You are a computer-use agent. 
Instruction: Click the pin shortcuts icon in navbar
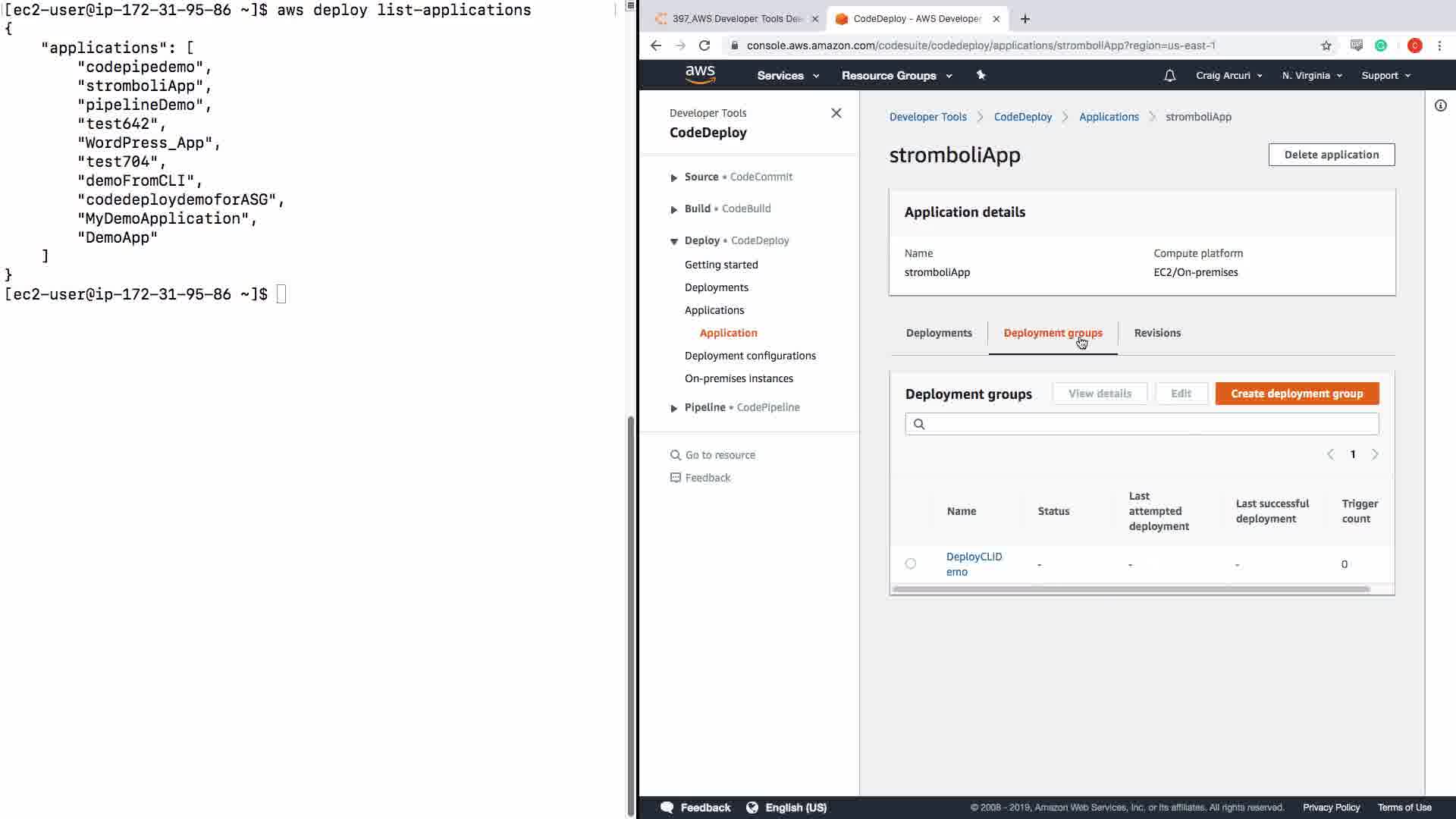coord(981,75)
